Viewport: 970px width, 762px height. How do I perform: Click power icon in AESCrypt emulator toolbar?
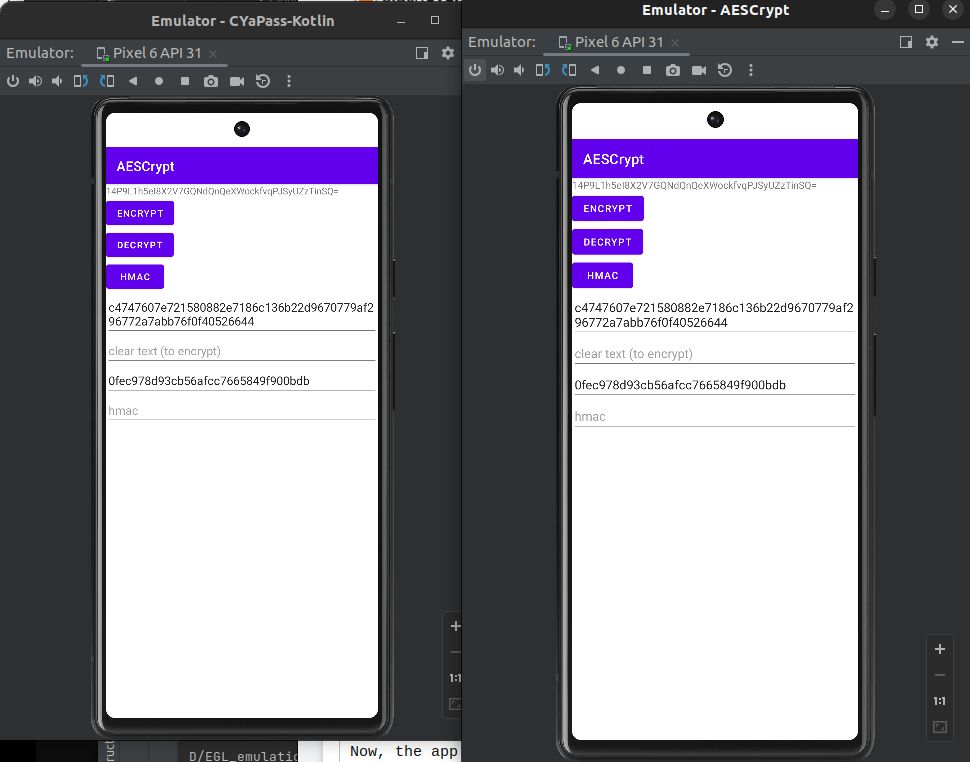[475, 70]
